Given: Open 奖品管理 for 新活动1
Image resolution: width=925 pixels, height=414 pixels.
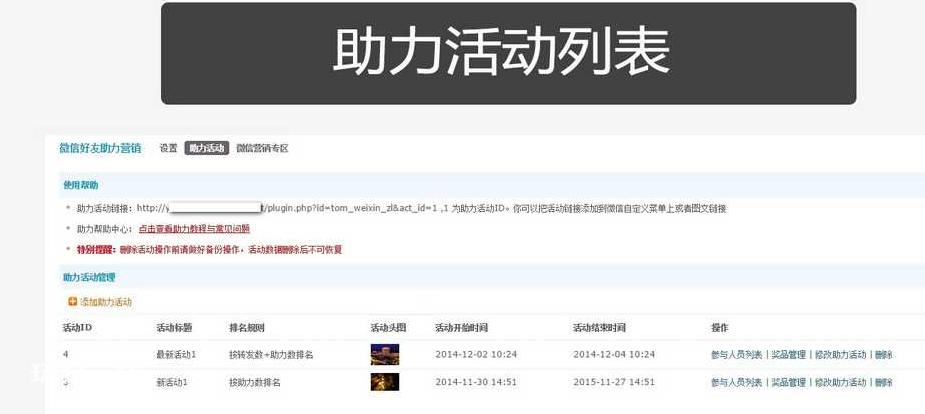Looking at the screenshot, I should pyautogui.click(x=788, y=383).
